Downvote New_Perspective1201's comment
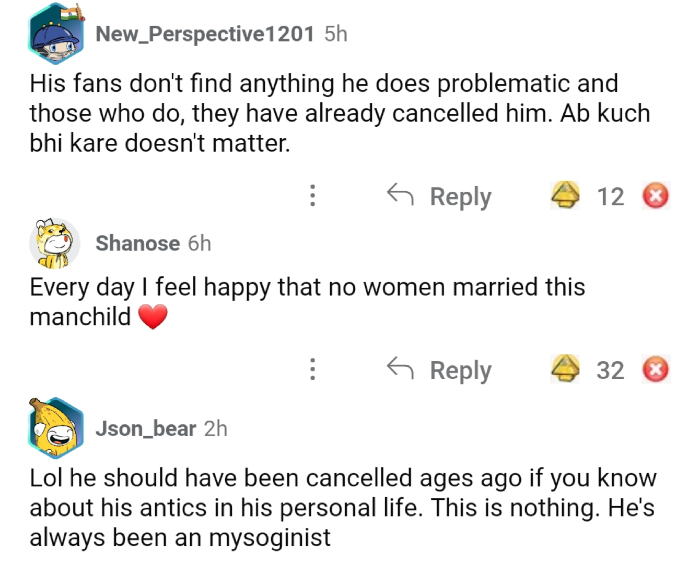The width and height of the screenshot is (700, 572). click(x=655, y=196)
